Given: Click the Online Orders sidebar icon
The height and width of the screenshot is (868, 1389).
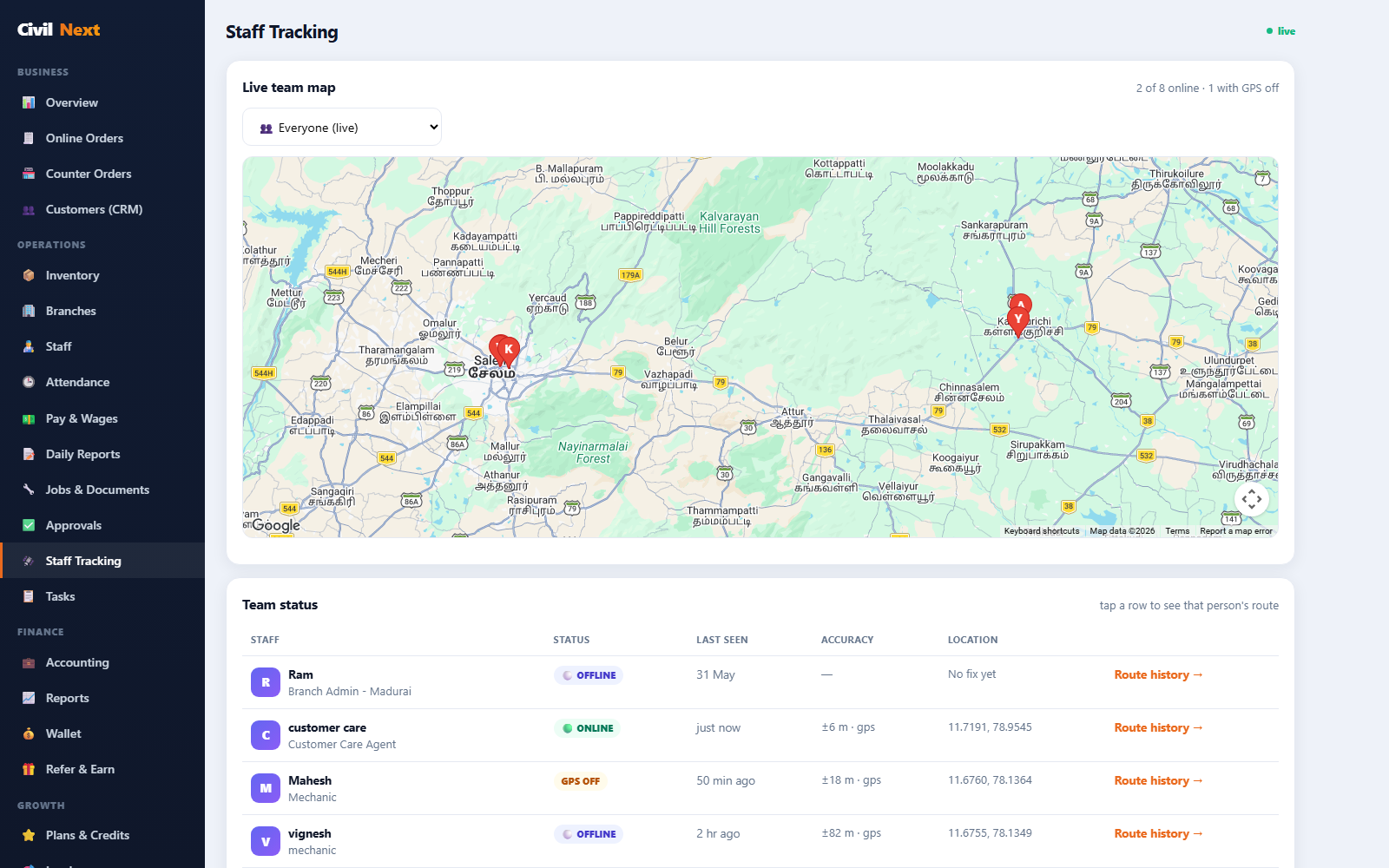Looking at the screenshot, I should point(29,138).
